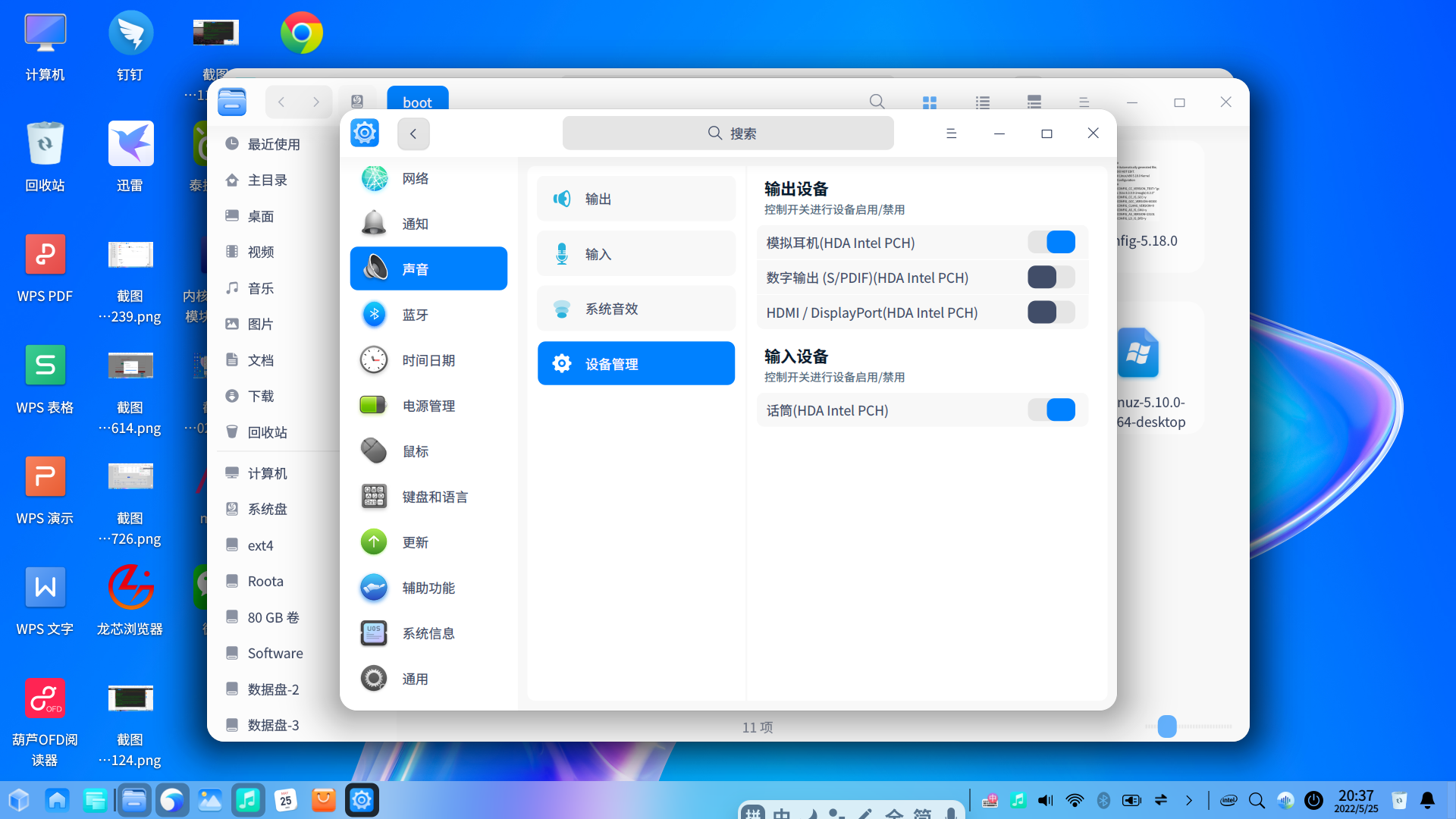This screenshot has width=1456, height=819.
Task: Expand the file manager grid view switcher
Action: click(930, 102)
